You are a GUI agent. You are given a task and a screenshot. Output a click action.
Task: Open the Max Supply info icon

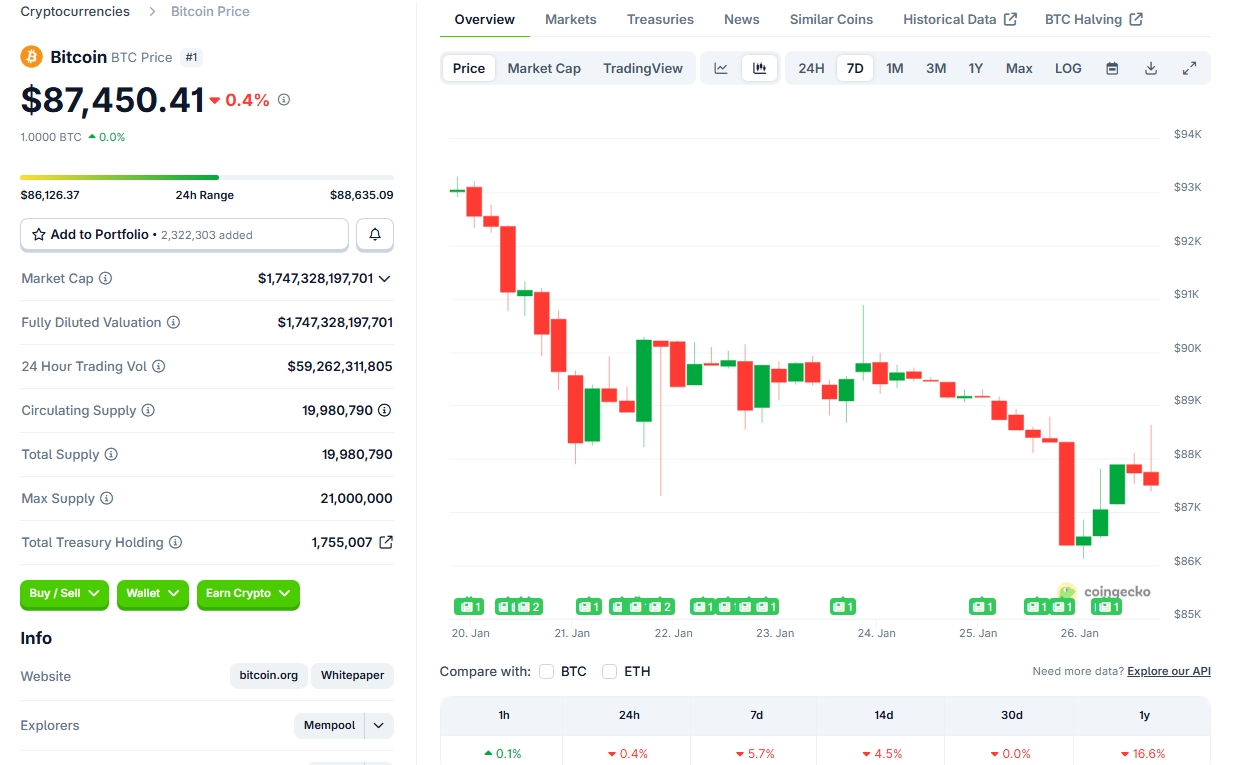106,498
